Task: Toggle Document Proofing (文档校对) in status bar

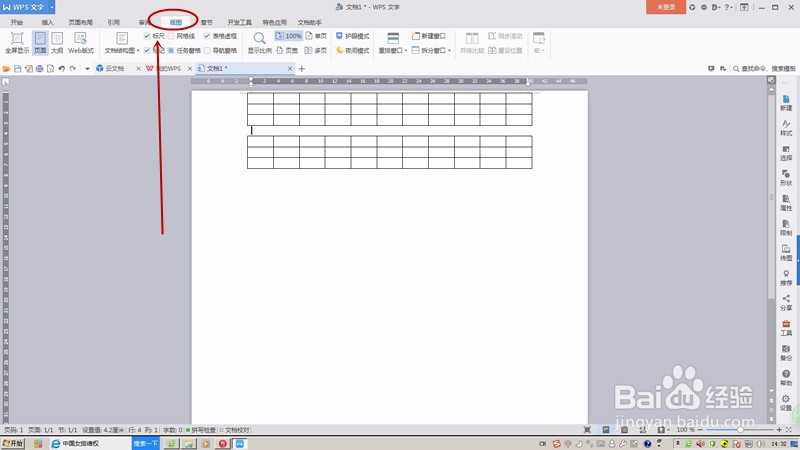Action: [234, 430]
